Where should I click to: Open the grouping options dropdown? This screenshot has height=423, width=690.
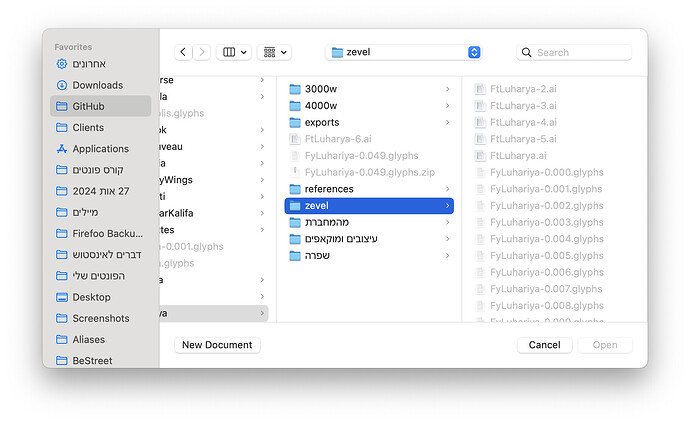point(275,52)
